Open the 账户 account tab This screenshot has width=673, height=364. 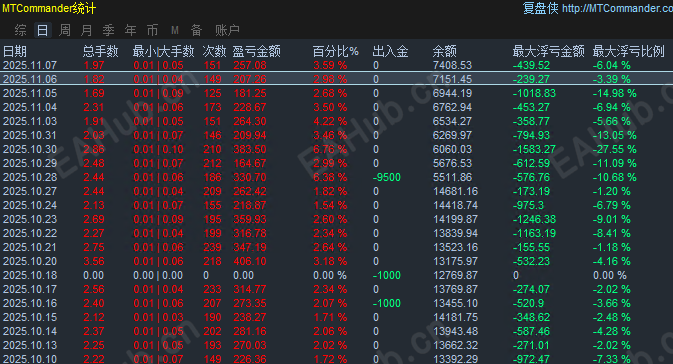[227, 30]
